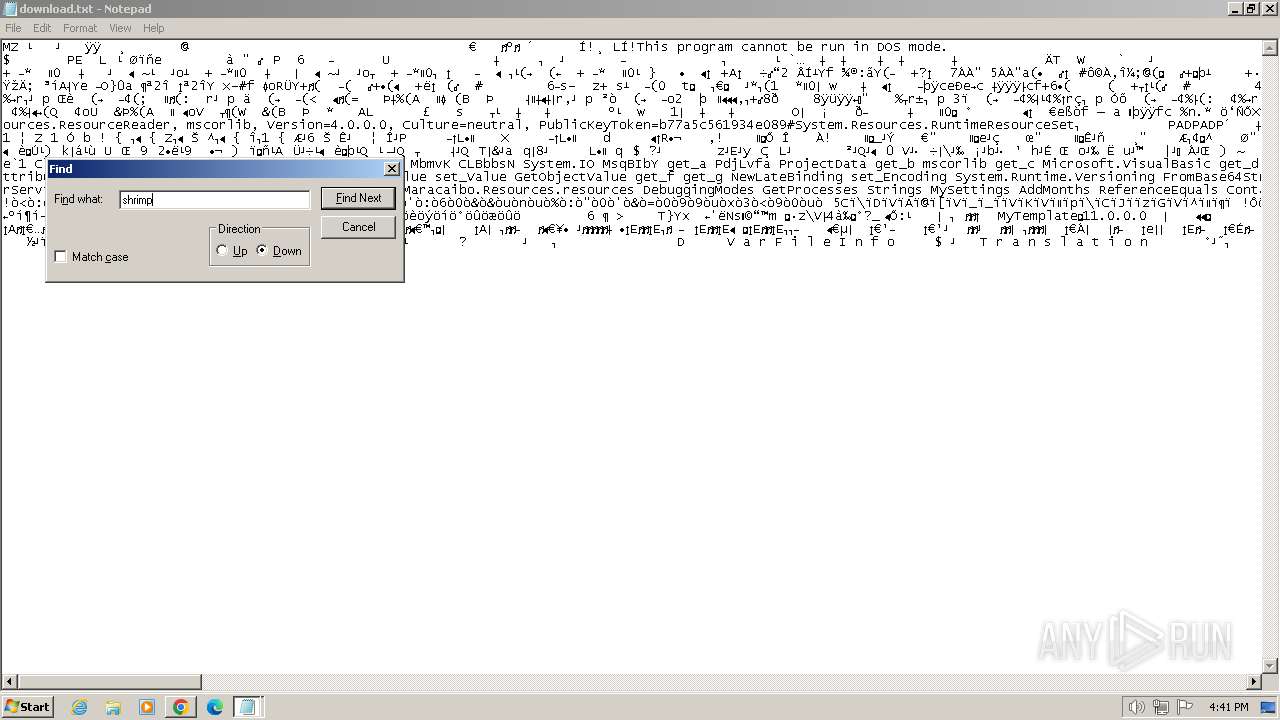1280x720 pixels.
Task: Click the vertical scrollbar up arrow
Action: [x=1271, y=48]
